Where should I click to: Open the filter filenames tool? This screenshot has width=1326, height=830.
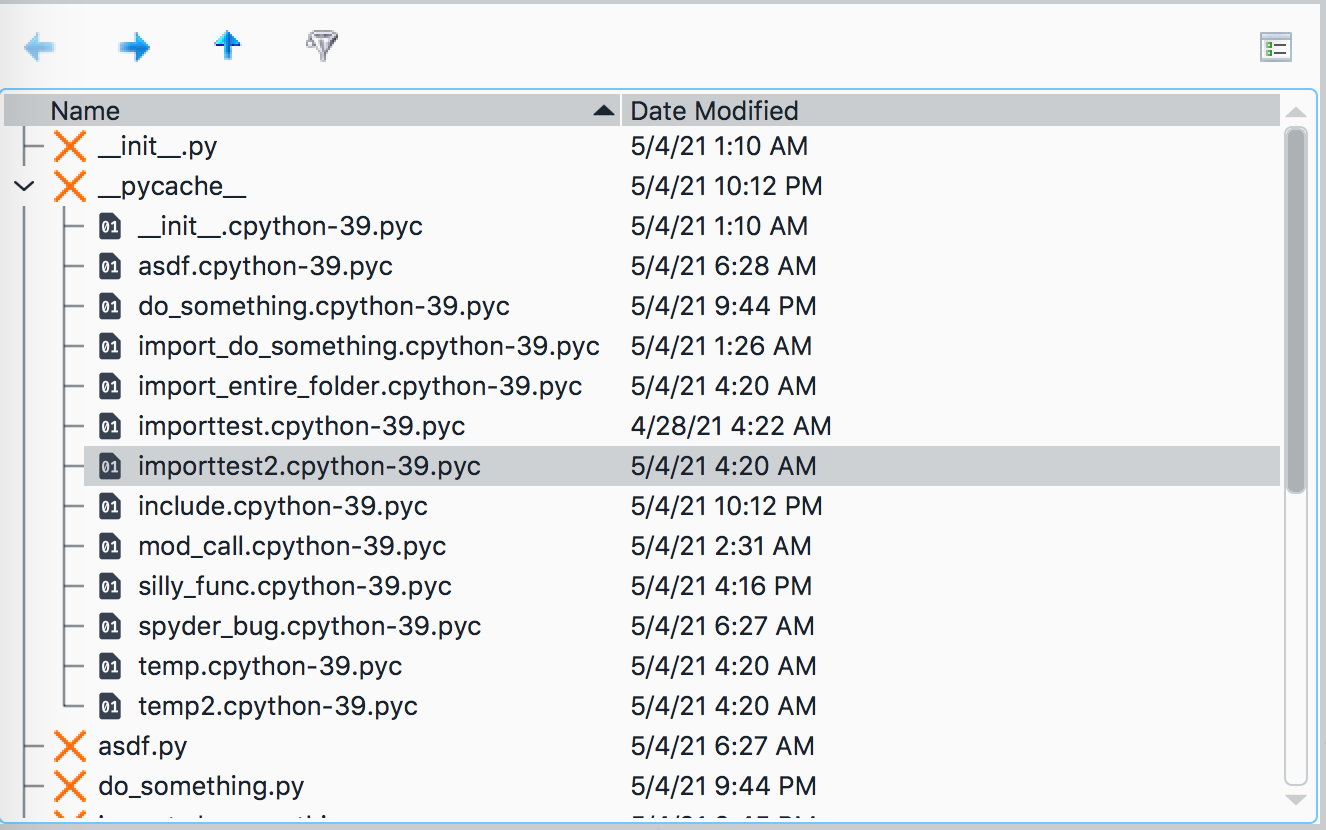point(321,46)
